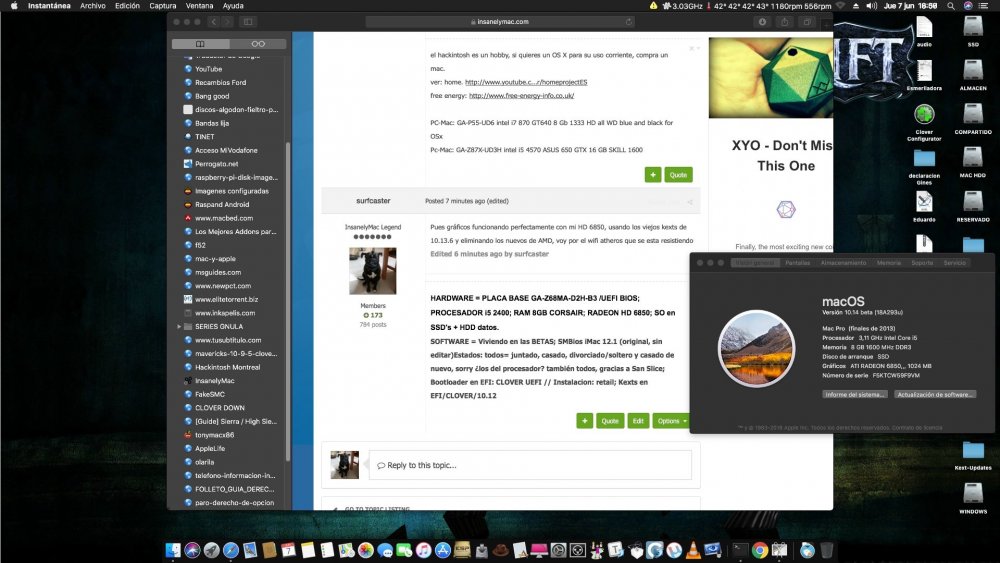This screenshot has height=563, width=1000.
Task: Click Reply to this topic field
Action: pos(530,465)
